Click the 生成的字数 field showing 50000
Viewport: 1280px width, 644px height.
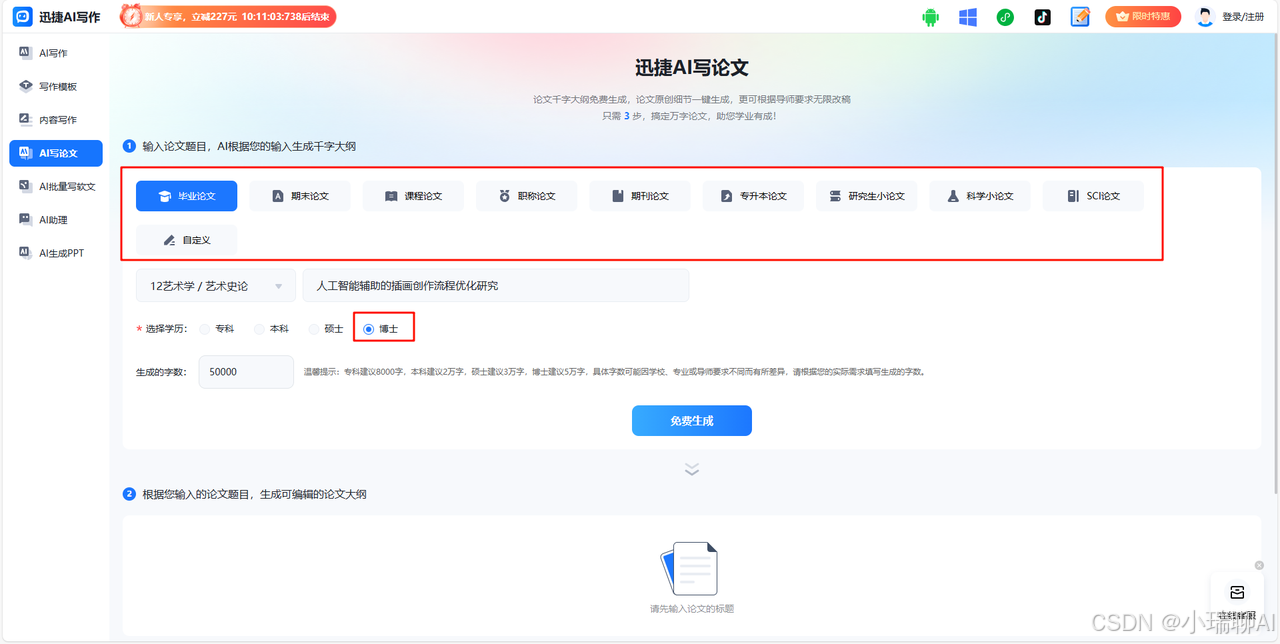click(x=246, y=372)
